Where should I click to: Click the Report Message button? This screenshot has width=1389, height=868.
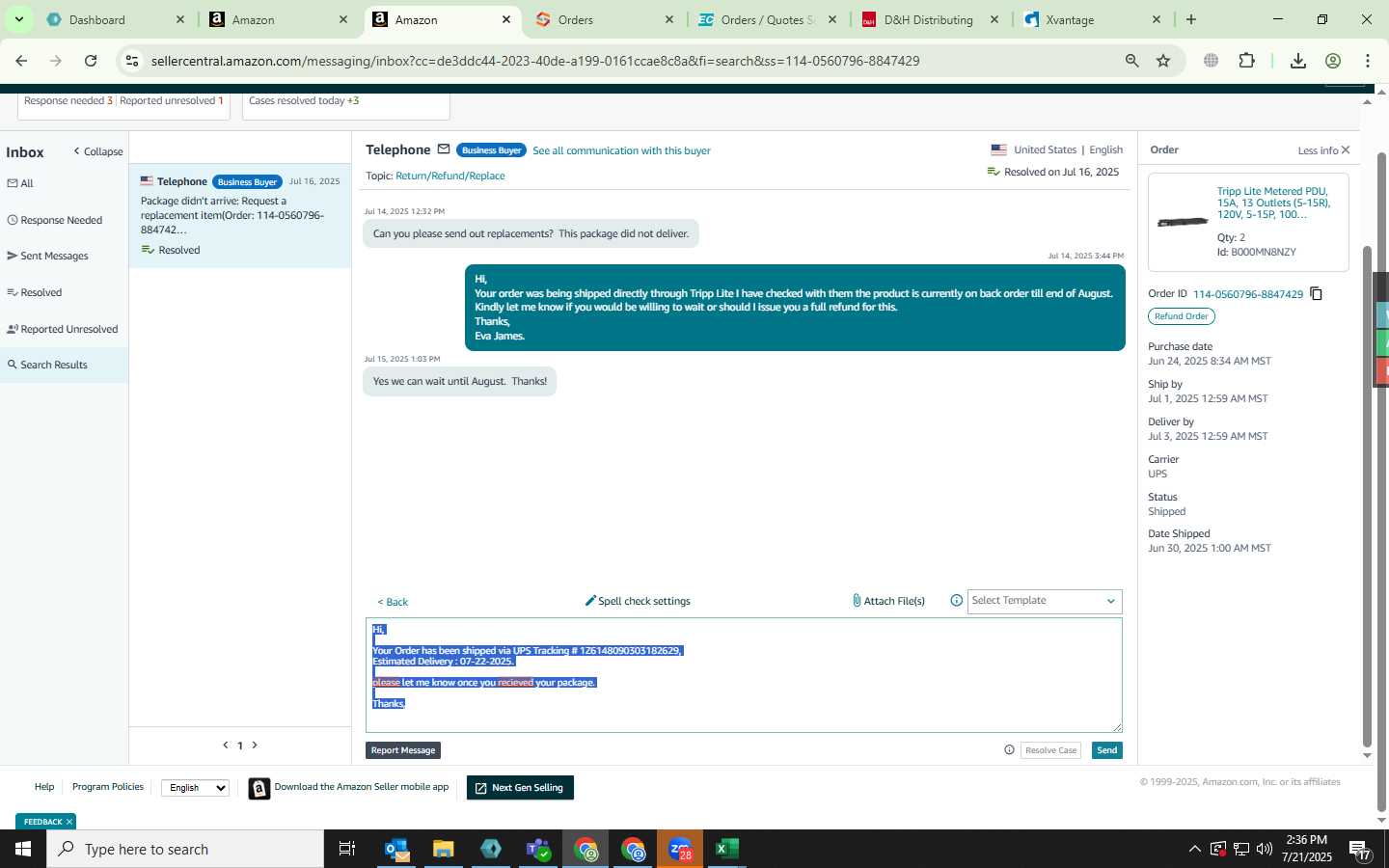click(403, 750)
